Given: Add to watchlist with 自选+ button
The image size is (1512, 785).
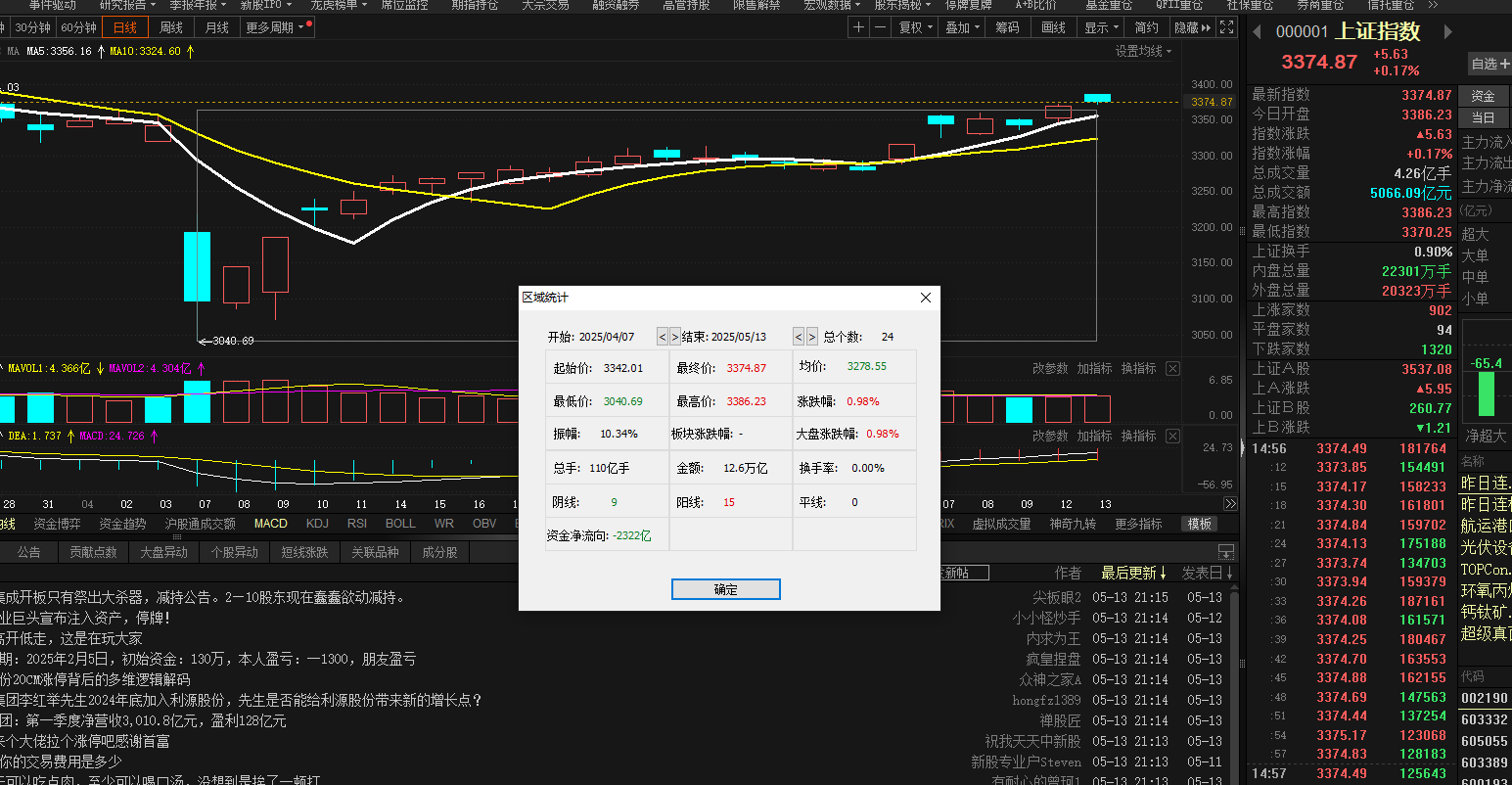Looking at the screenshot, I should pos(1489,64).
